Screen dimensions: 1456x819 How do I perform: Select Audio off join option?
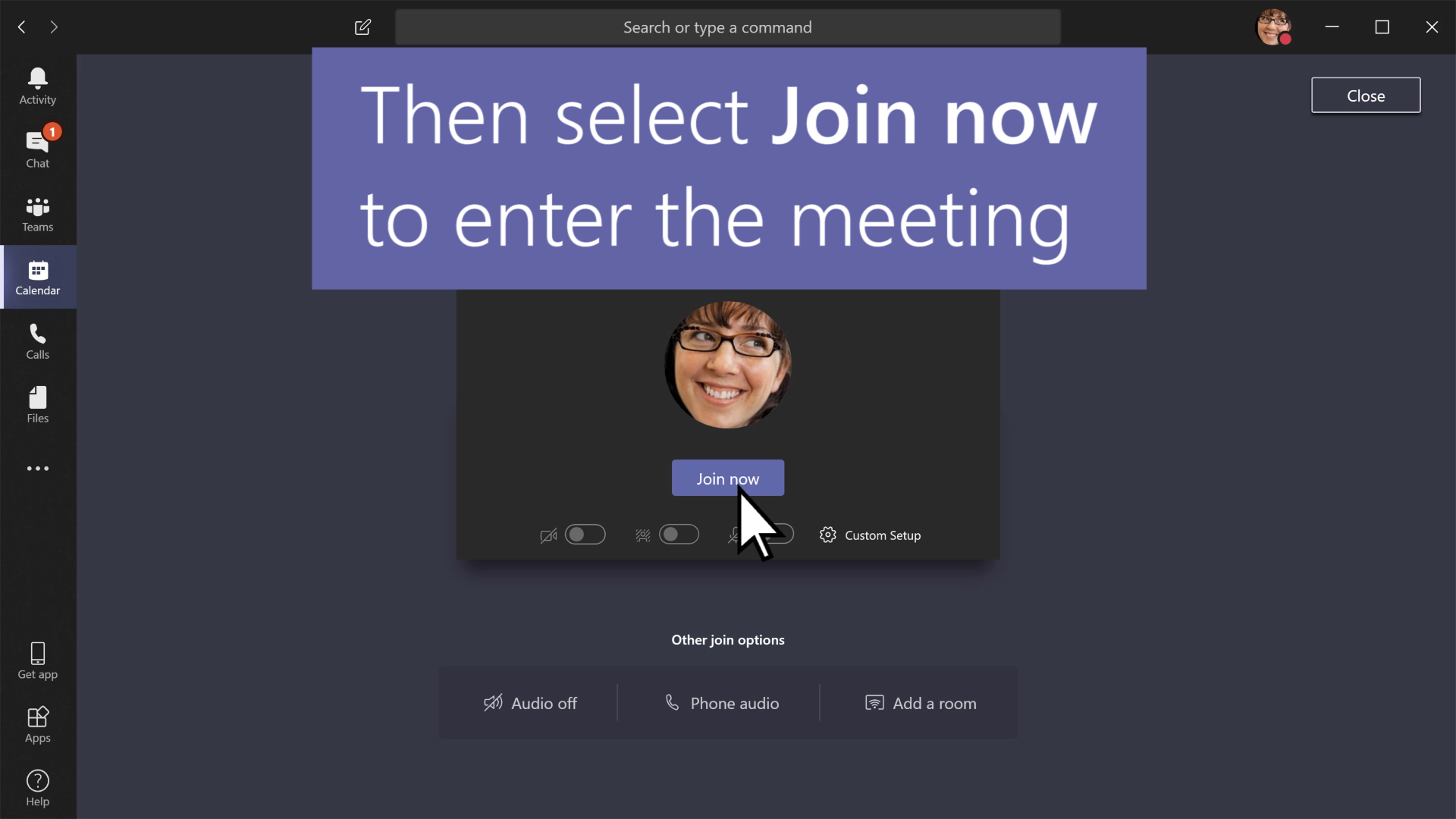(530, 703)
